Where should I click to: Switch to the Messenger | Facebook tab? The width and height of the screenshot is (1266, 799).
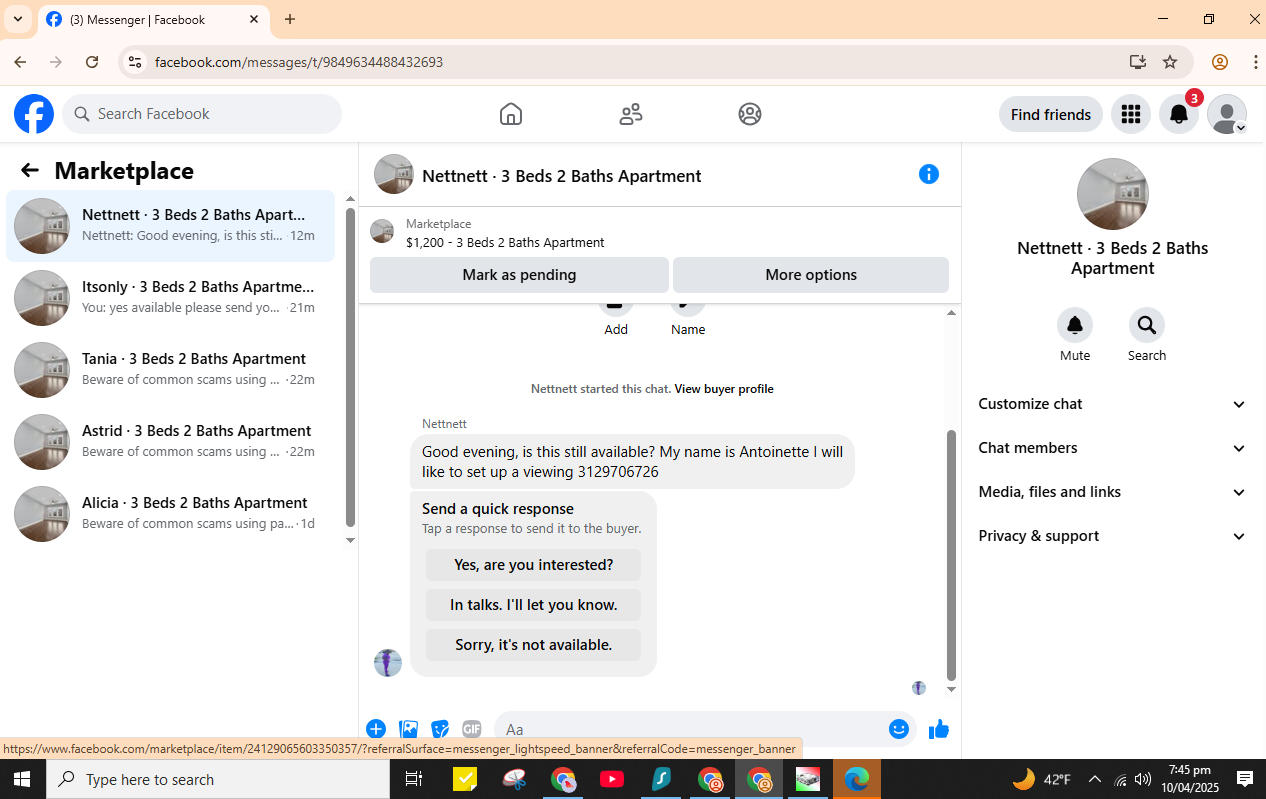tap(153, 19)
